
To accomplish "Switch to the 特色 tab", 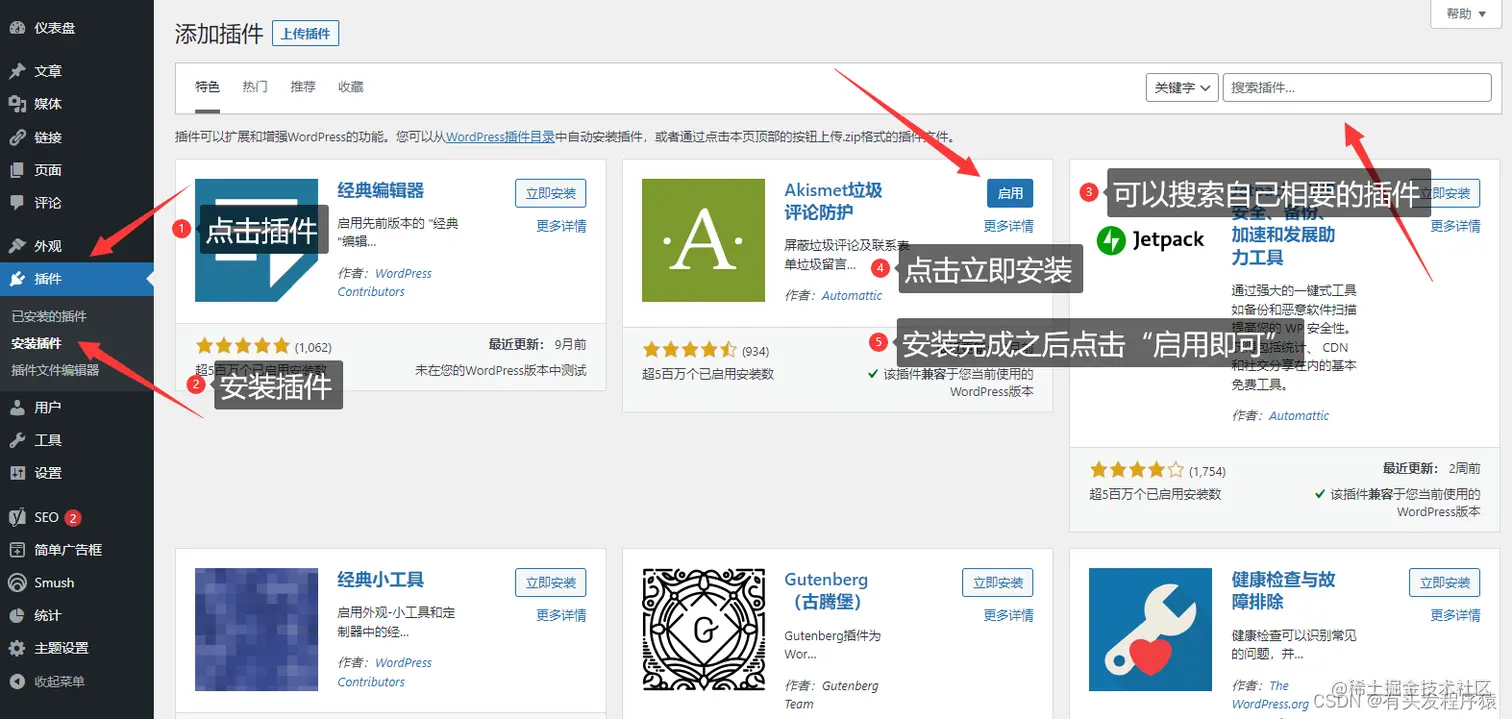I will point(207,87).
